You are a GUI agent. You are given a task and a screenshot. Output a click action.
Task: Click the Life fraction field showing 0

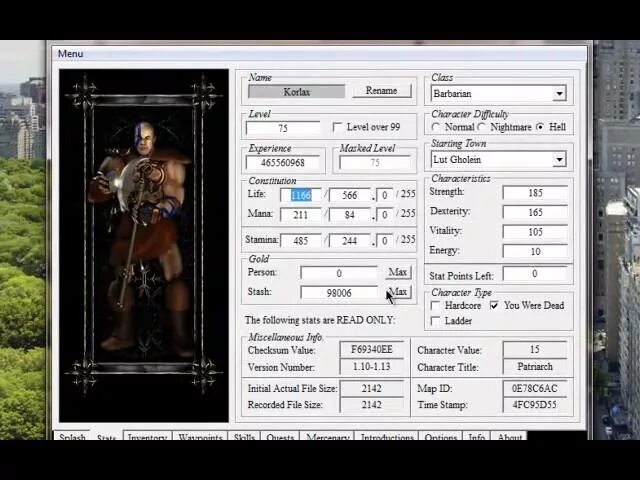385,195
